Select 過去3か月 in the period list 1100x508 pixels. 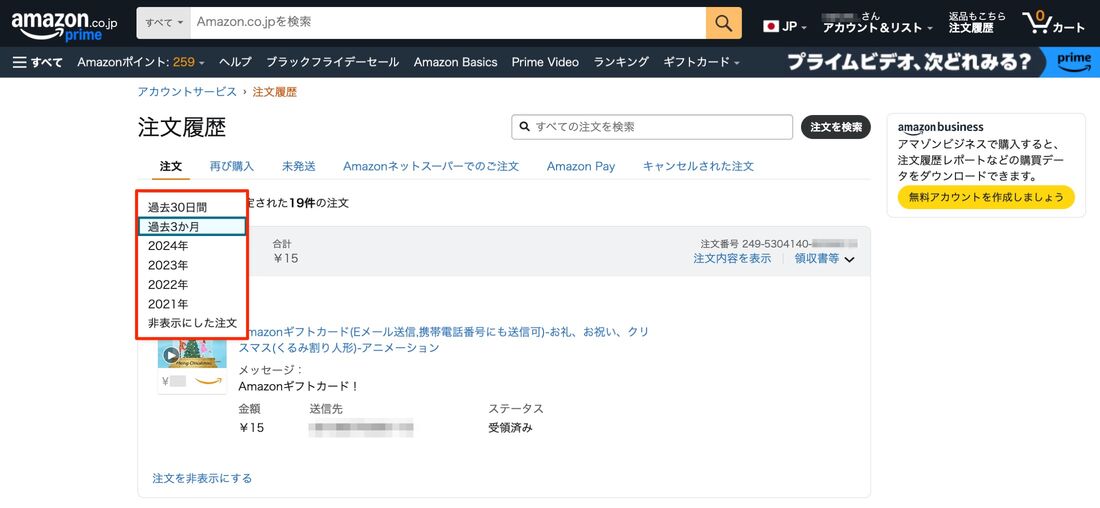pyautogui.click(x=192, y=227)
